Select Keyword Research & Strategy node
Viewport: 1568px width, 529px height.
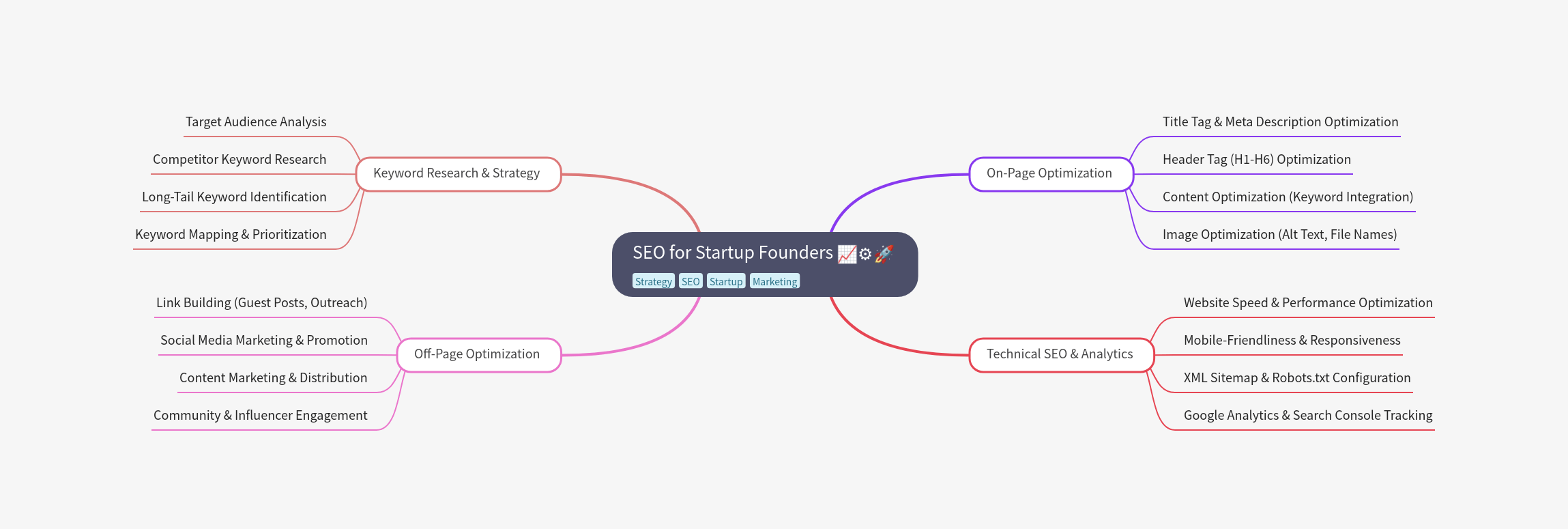coord(457,174)
